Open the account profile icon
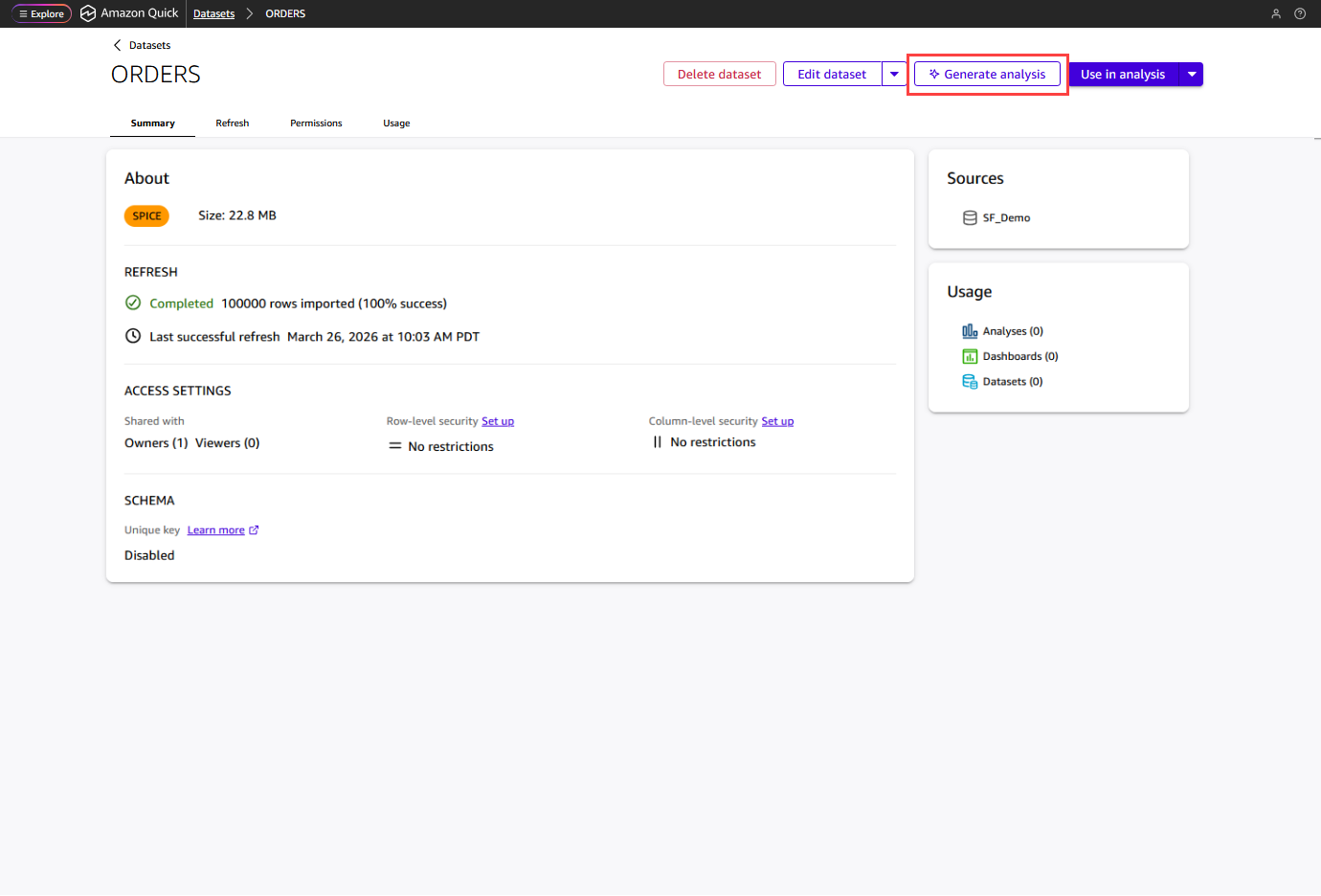 1276,13
